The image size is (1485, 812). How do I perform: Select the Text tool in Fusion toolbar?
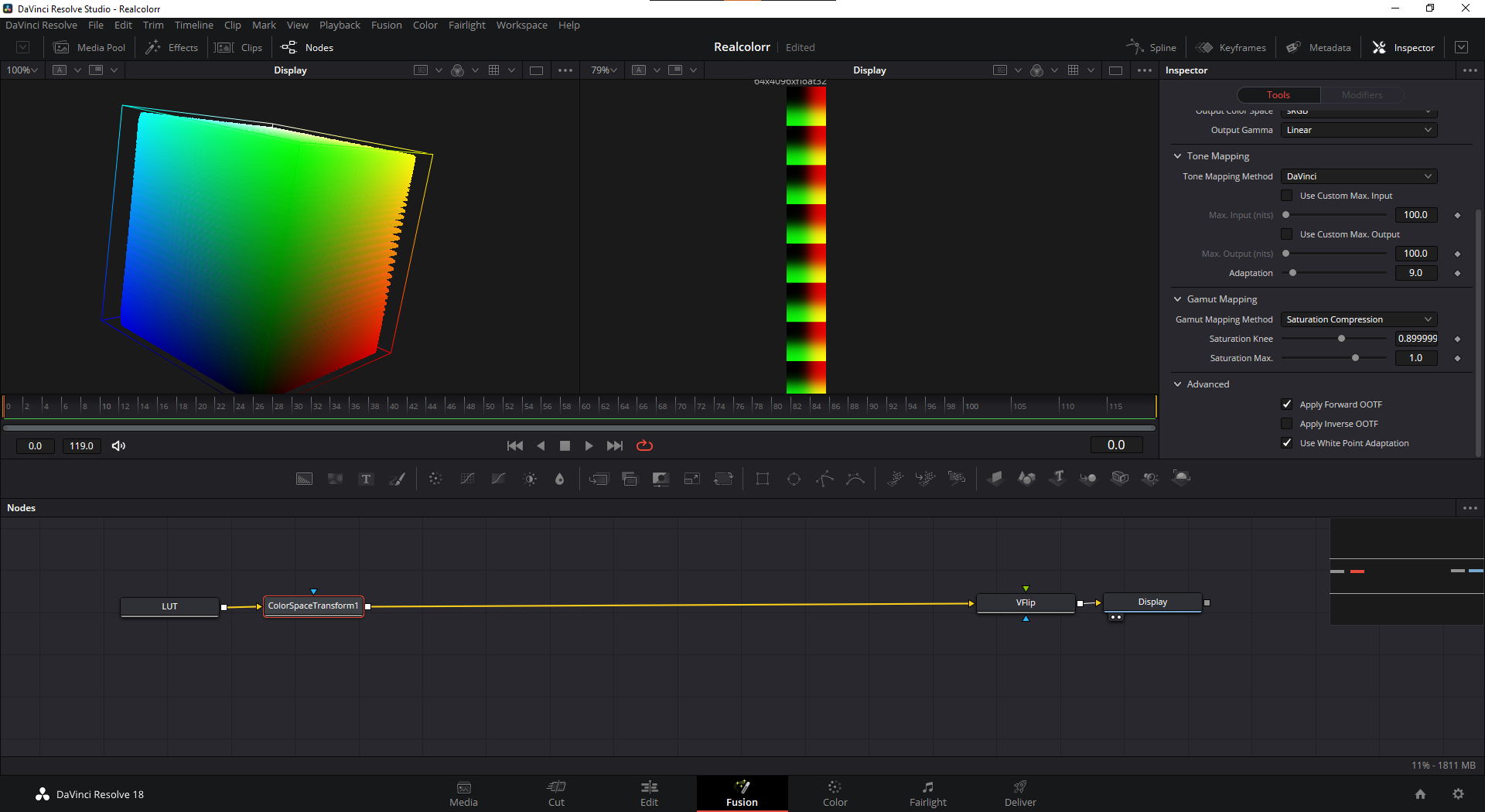[x=367, y=479]
